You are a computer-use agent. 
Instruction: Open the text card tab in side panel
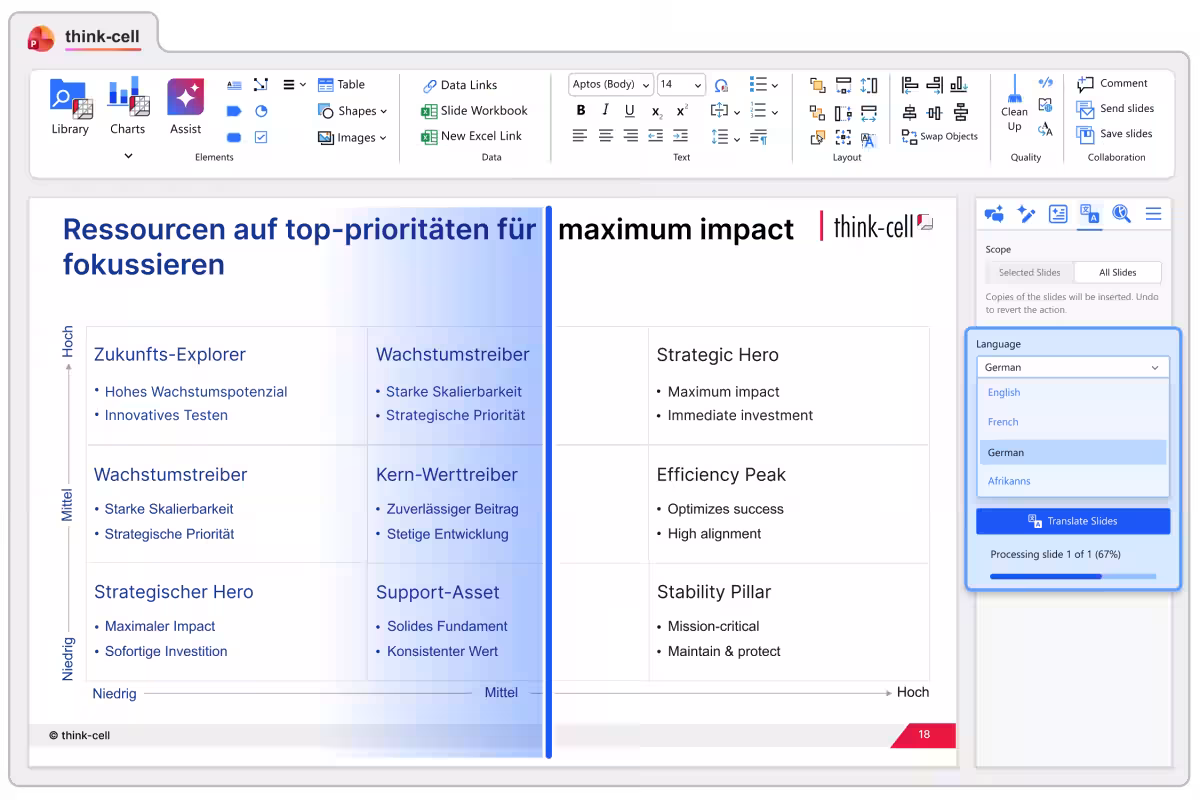tap(1058, 213)
